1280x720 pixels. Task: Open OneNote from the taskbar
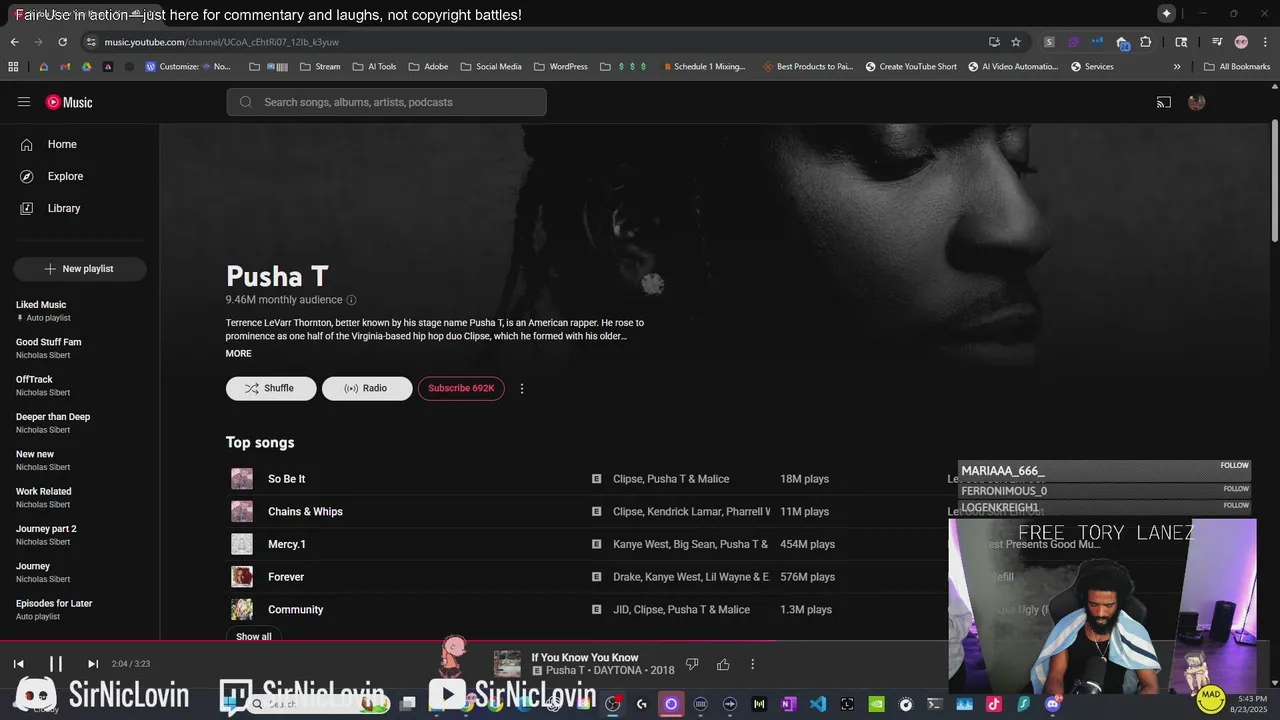click(788, 704)
